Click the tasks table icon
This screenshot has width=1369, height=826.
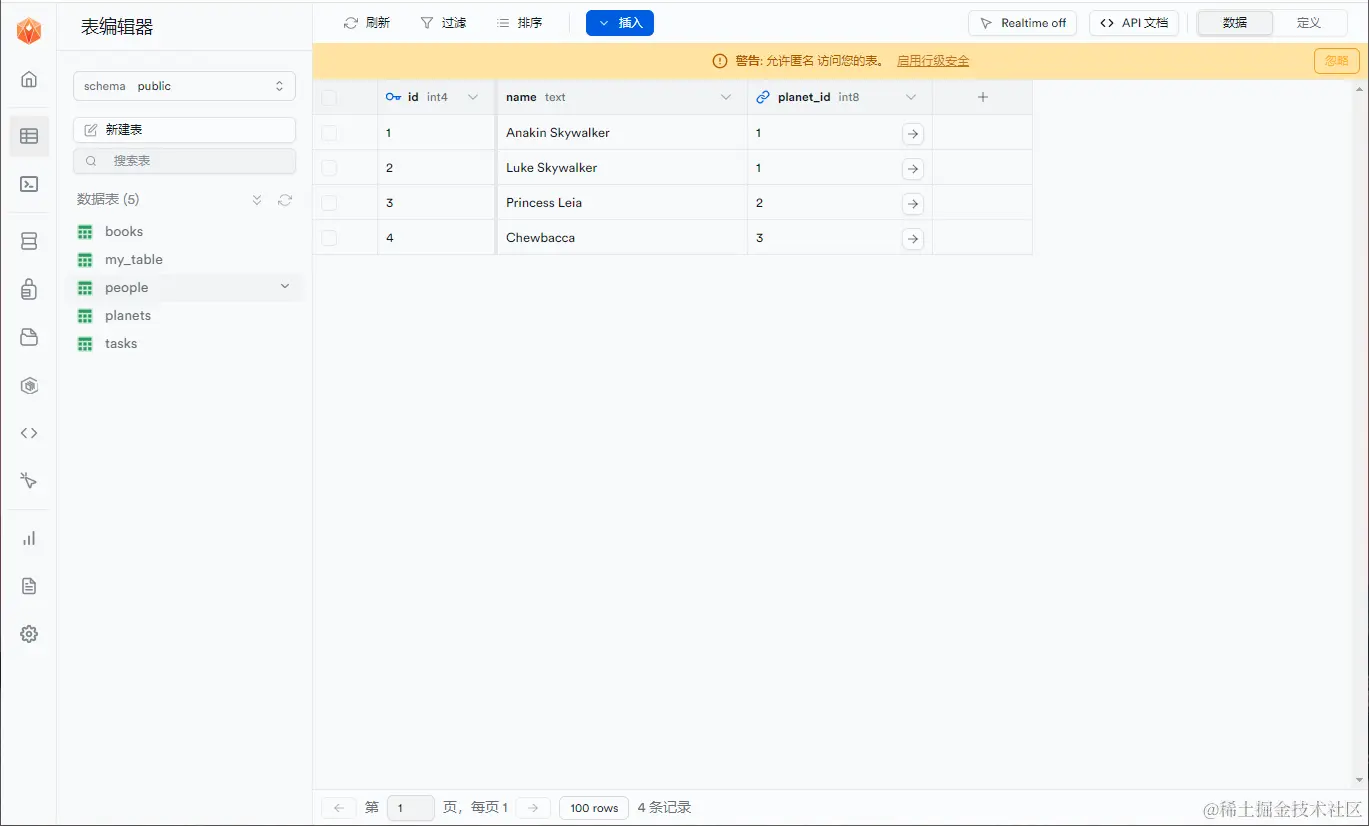(85, 344)
